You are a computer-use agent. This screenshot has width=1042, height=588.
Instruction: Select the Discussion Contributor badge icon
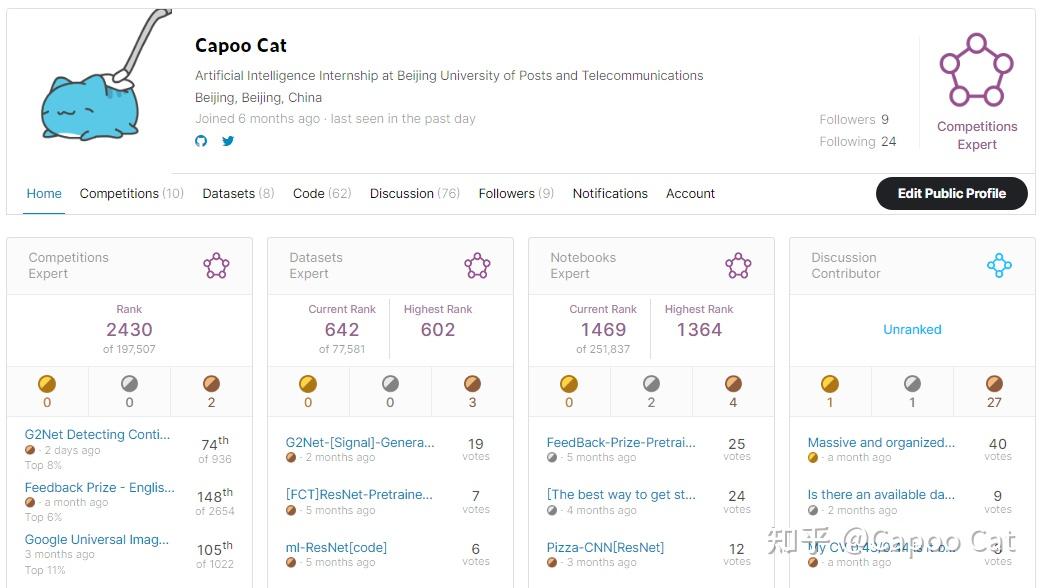click(x=999, y=265)
